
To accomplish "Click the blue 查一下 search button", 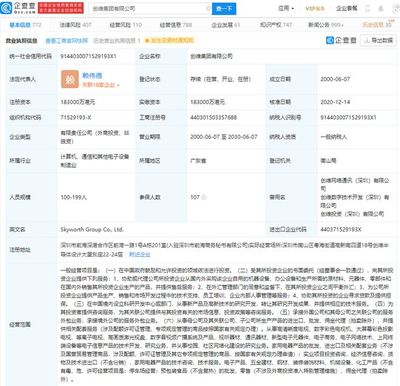I will click(224, 8).
